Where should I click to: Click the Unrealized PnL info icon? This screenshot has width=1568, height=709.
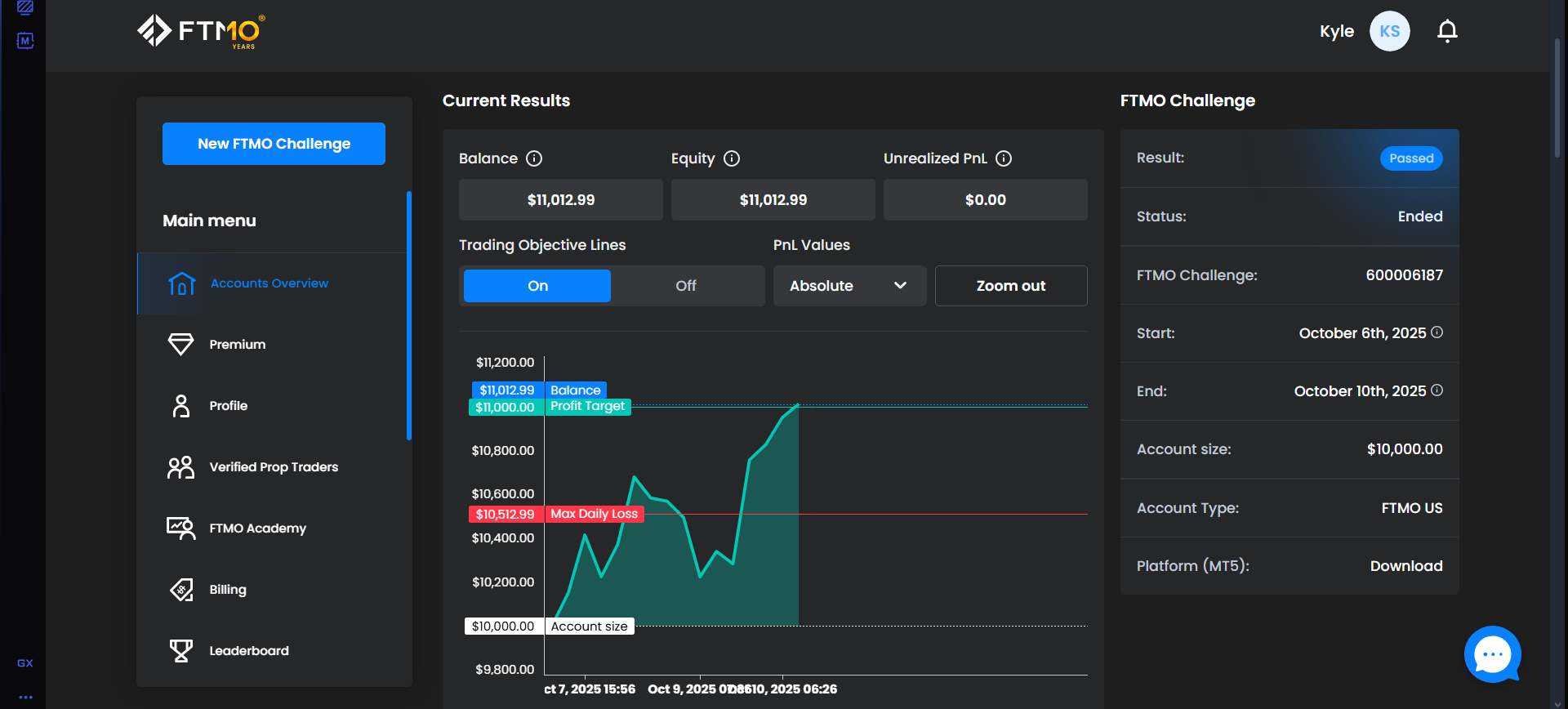click(1004, 158)
